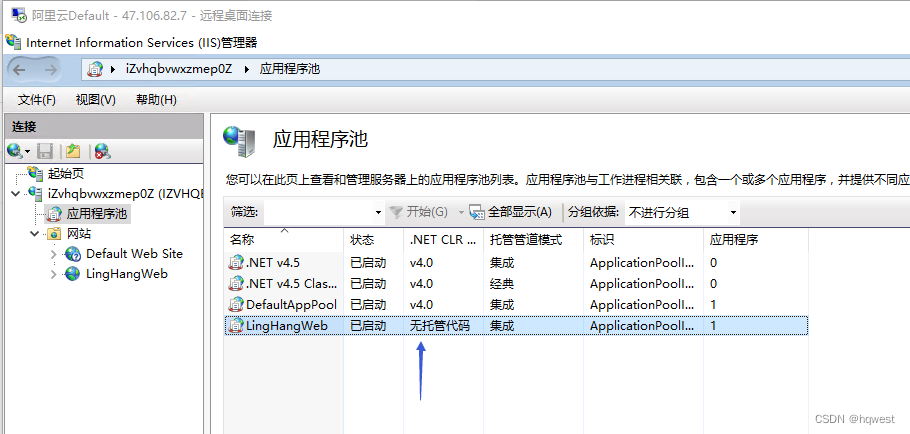Click the Remote Desktop icon in title bar
This screenshot has height=434, width=910.
coord(19,15)
